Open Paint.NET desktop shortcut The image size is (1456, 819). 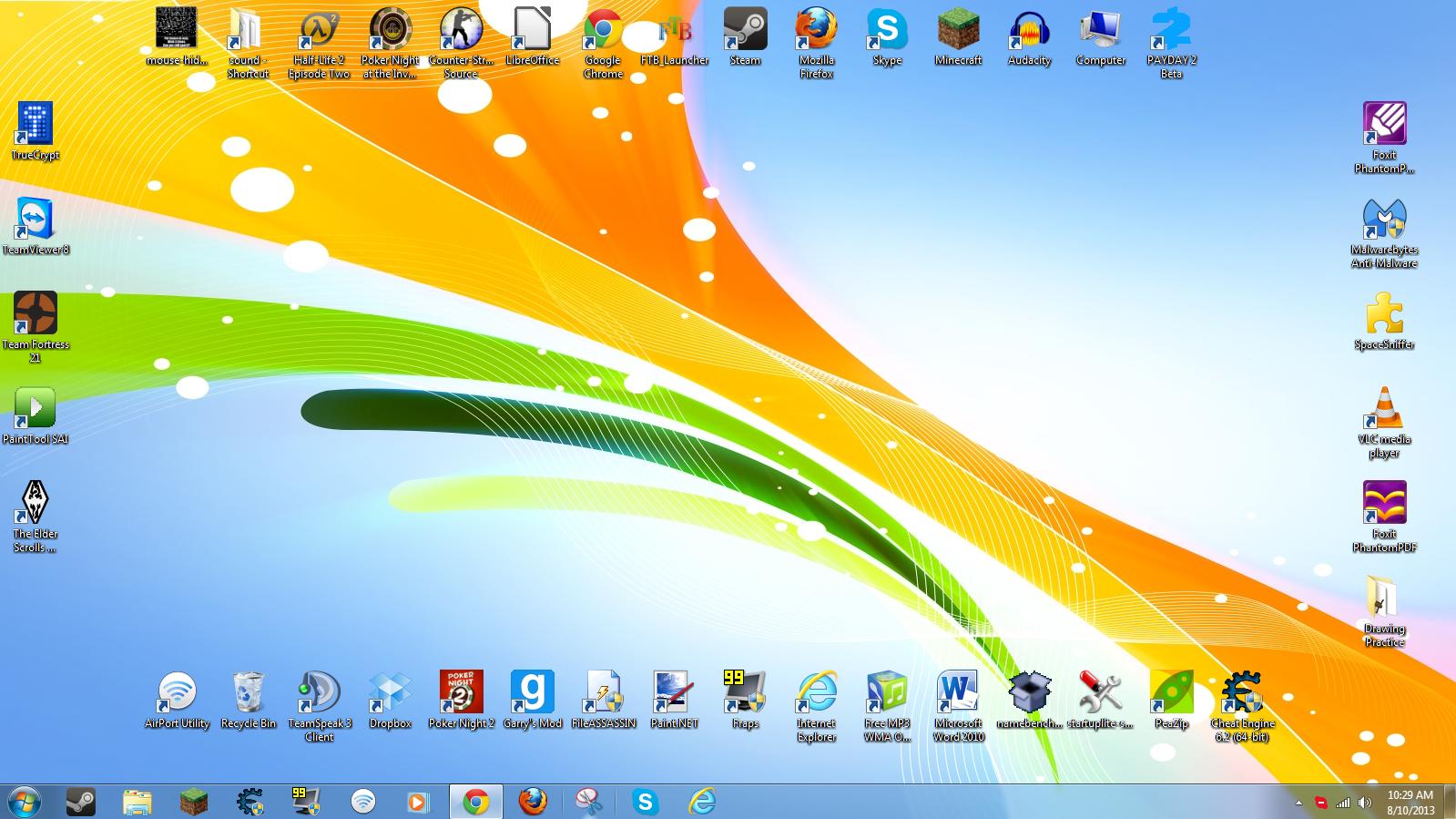(674, 701)
